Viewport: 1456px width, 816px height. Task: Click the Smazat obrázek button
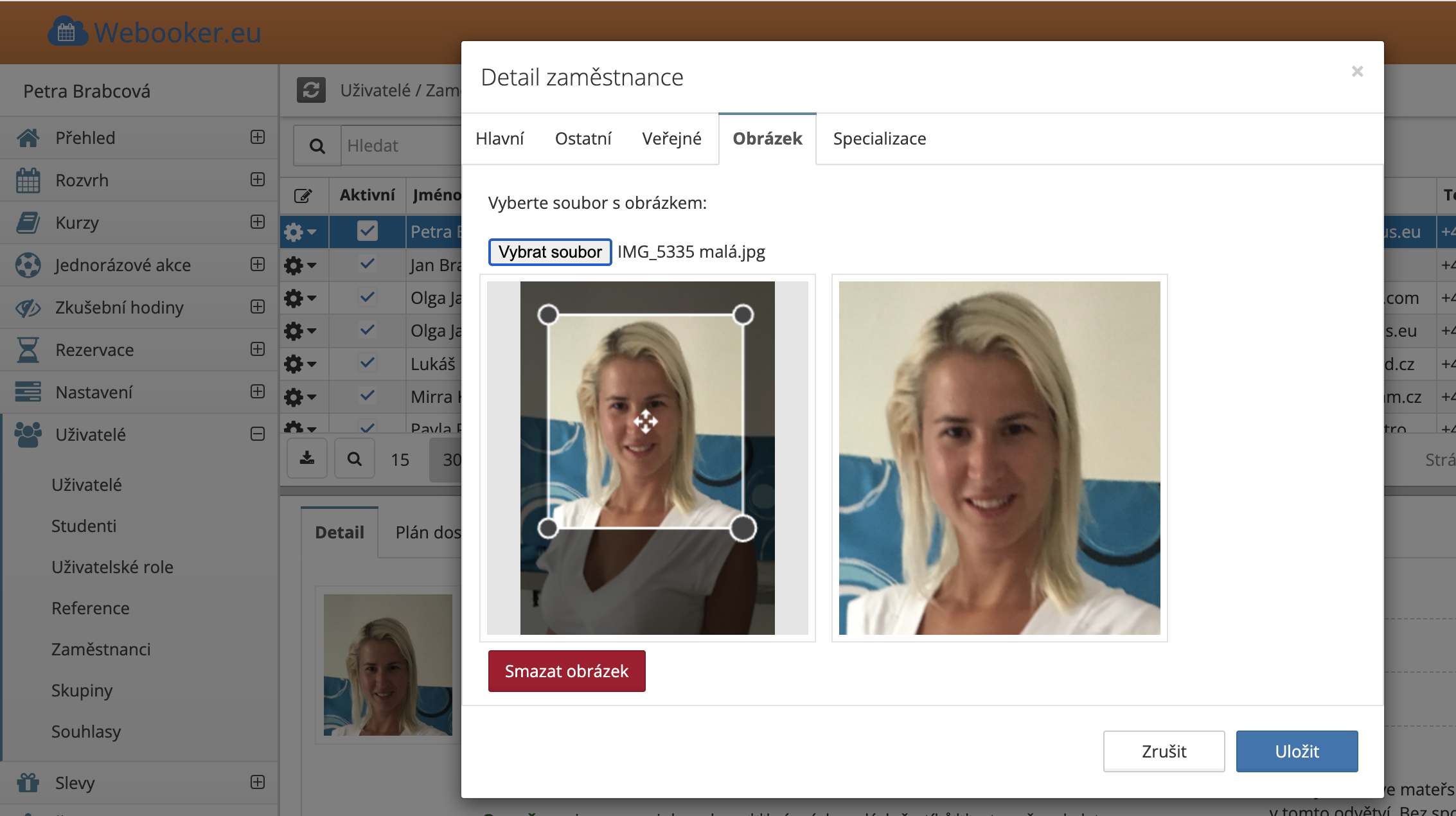(566, 671)
